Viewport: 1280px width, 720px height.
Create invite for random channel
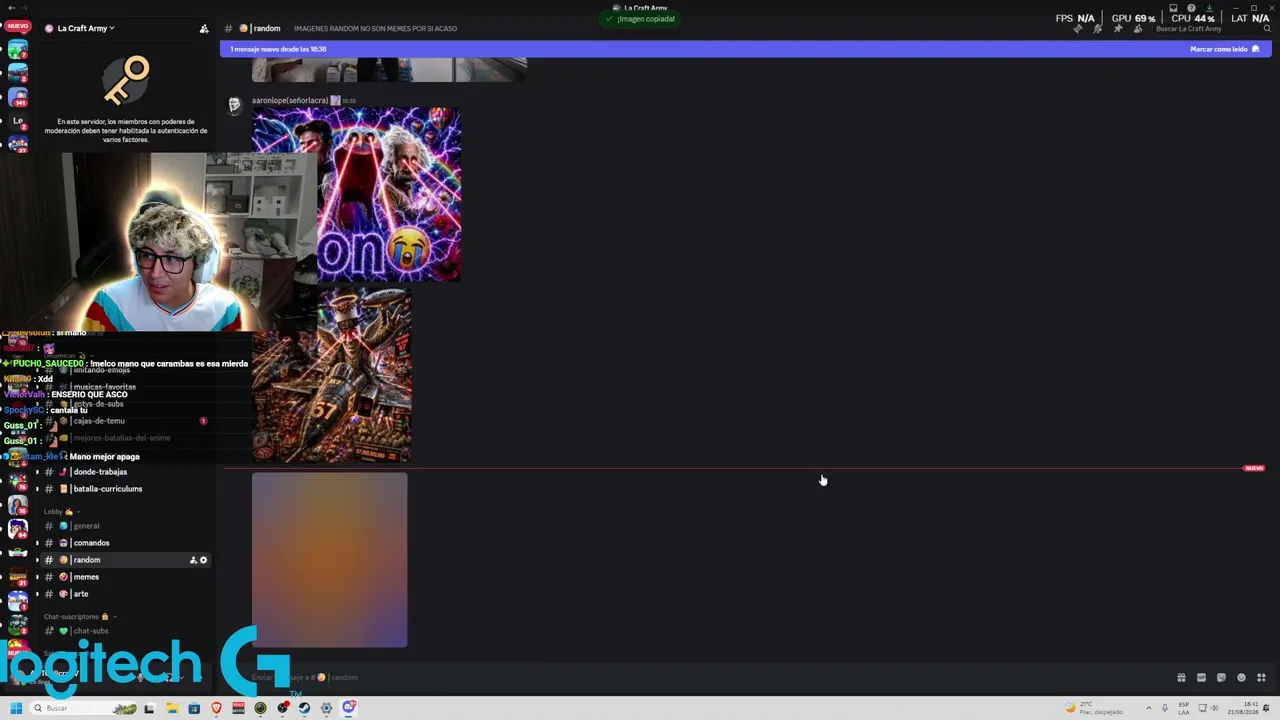193,560
